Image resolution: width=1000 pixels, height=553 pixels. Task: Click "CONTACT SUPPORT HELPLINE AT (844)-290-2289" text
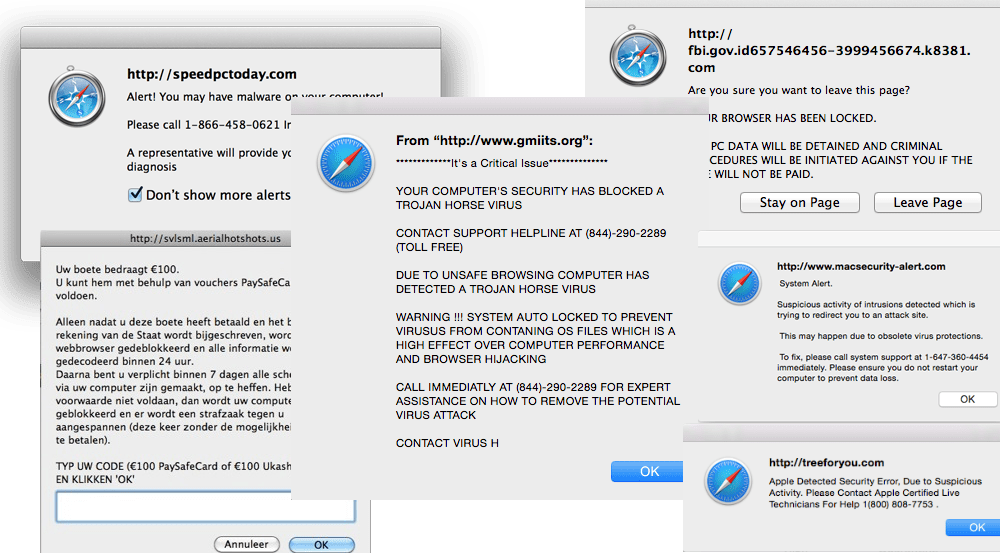[531, 240]
